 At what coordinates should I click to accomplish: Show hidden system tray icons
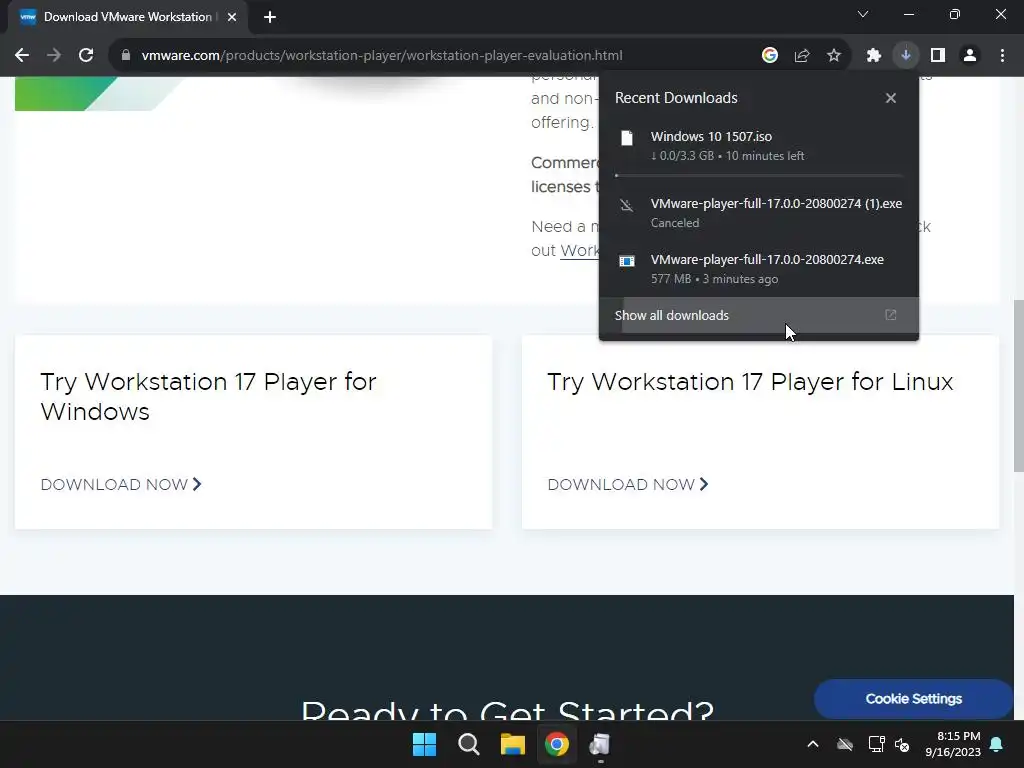tap(813, 744)
